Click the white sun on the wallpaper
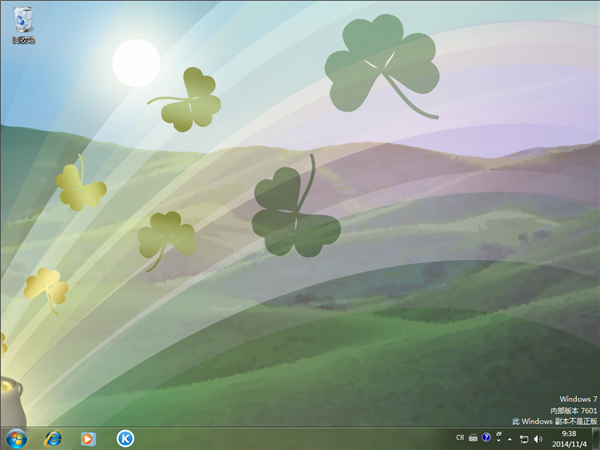Viewport: 600px width, 450px height. click(x=136, y=62)
